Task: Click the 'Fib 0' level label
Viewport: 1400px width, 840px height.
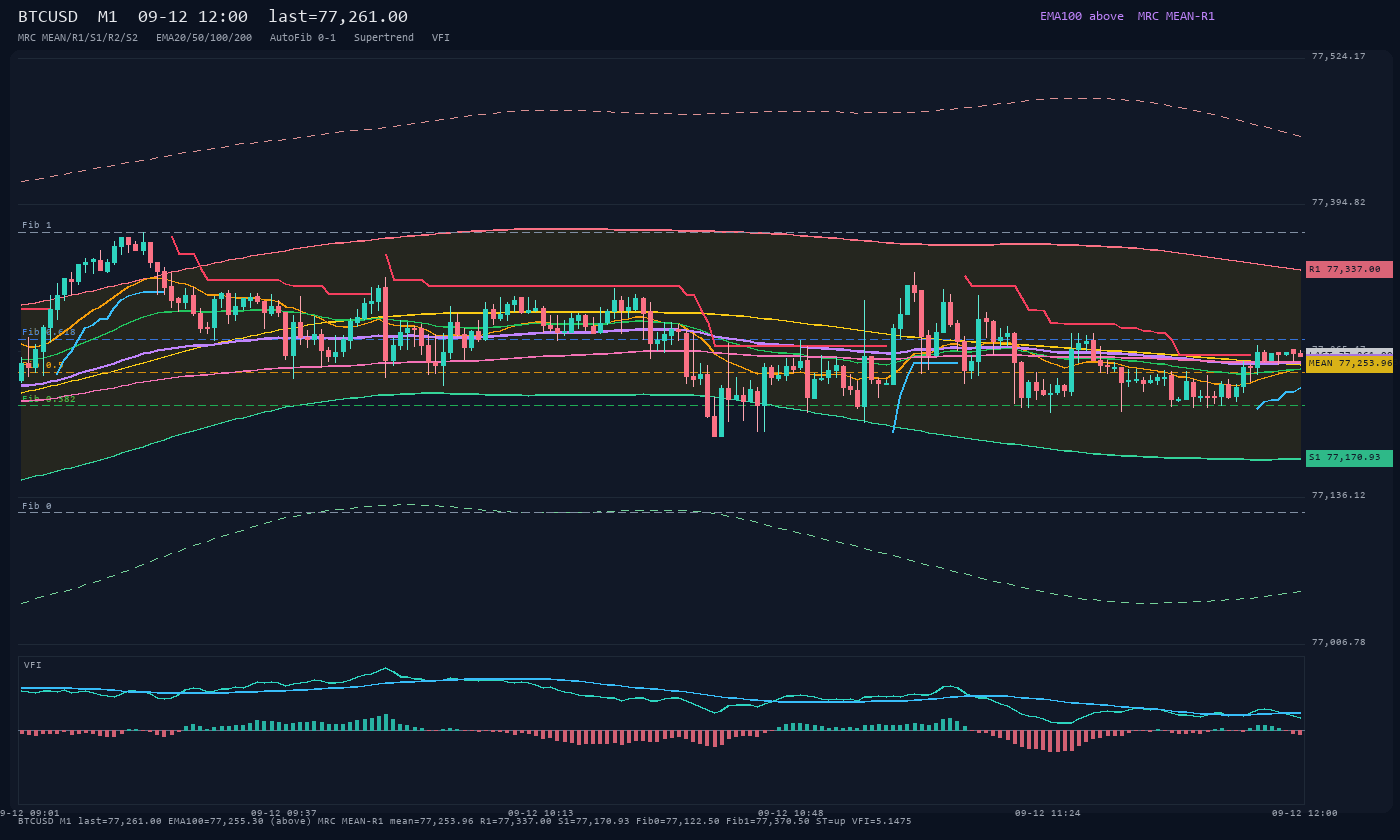Action: pyautogui.click(x=37, y=506)
